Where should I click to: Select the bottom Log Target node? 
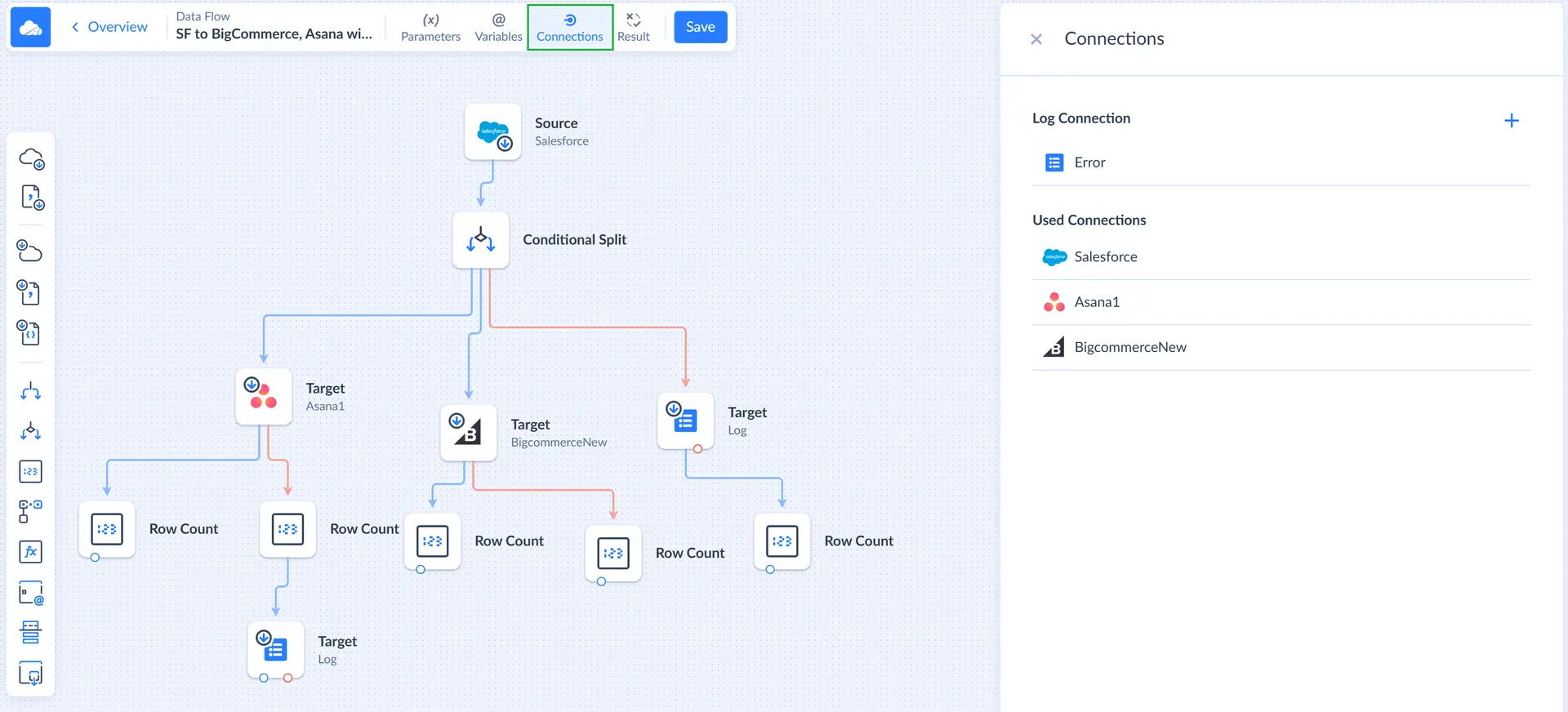click(x=276, y=650)
